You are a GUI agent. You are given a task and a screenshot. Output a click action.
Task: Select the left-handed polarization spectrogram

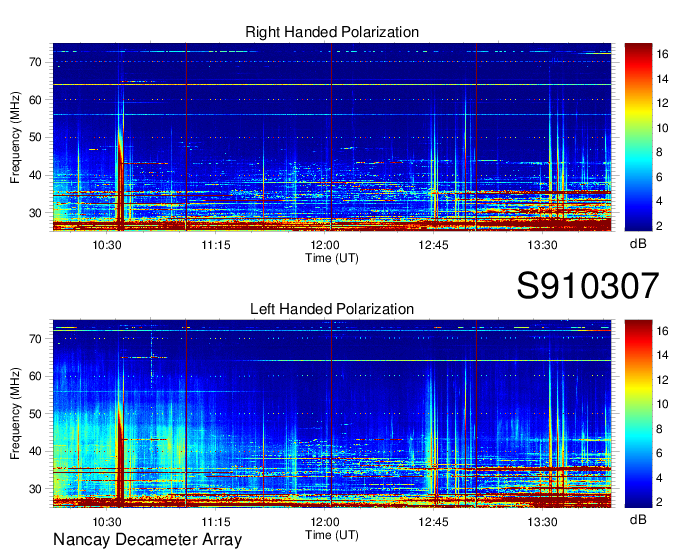pos(332,414)
